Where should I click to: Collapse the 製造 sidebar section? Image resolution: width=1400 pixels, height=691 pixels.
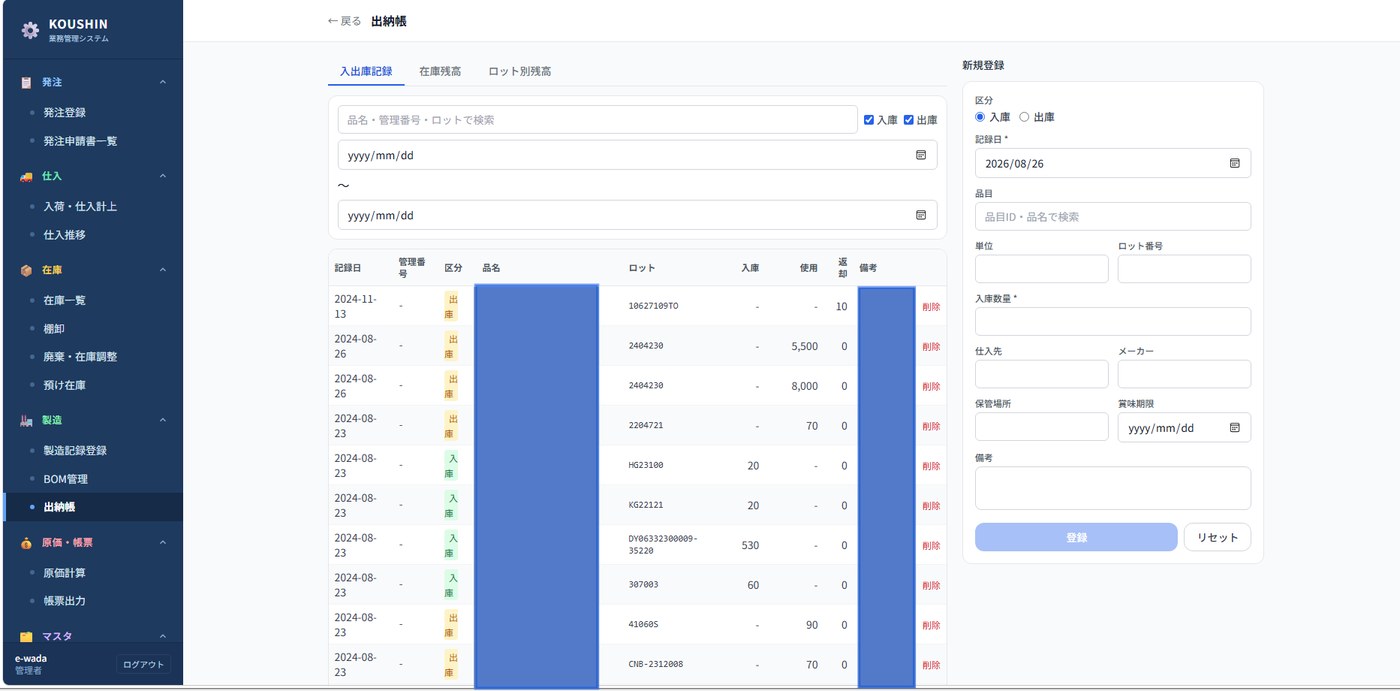tap(163, 420)
